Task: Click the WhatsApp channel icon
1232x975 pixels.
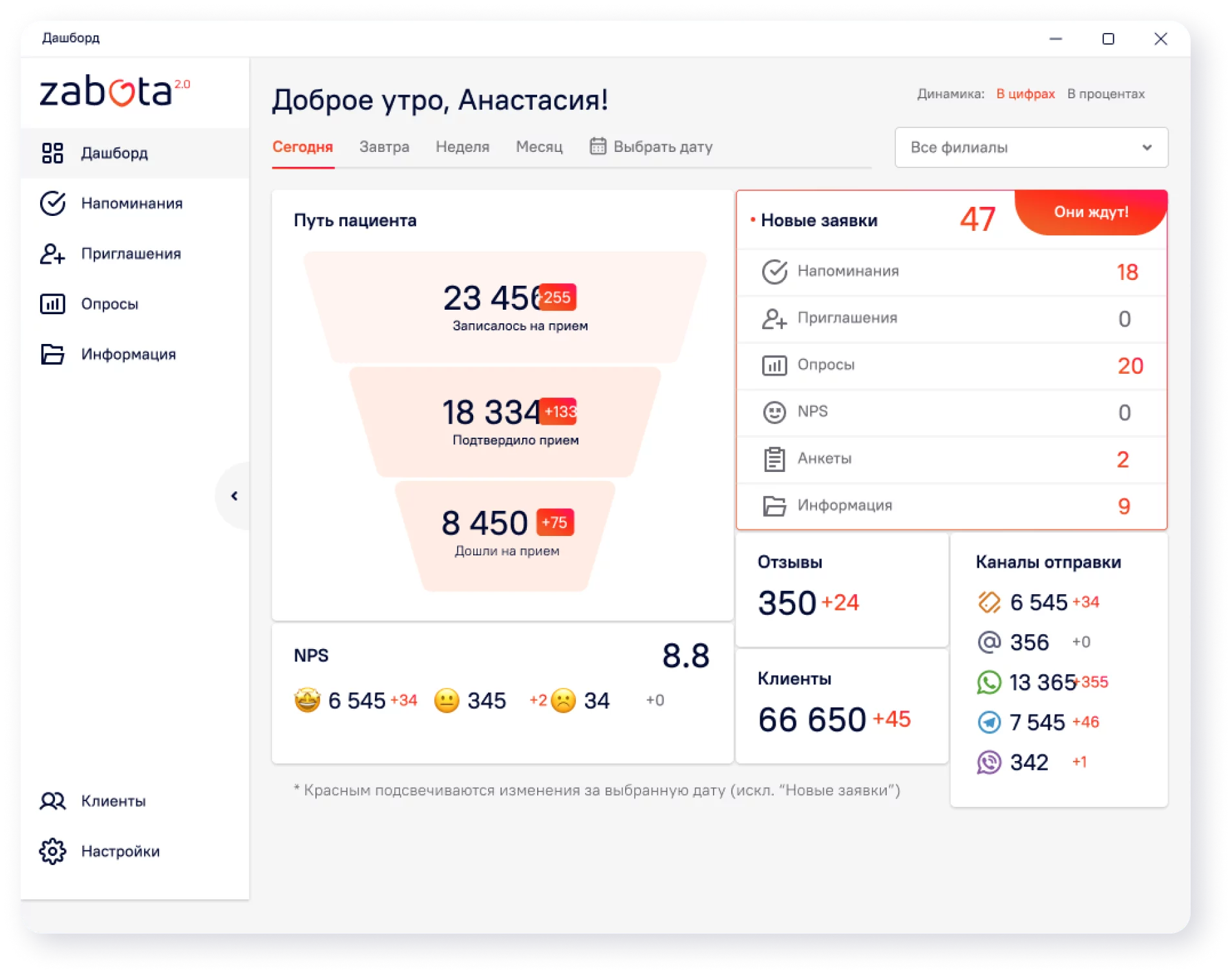Action: click(989, 682)
